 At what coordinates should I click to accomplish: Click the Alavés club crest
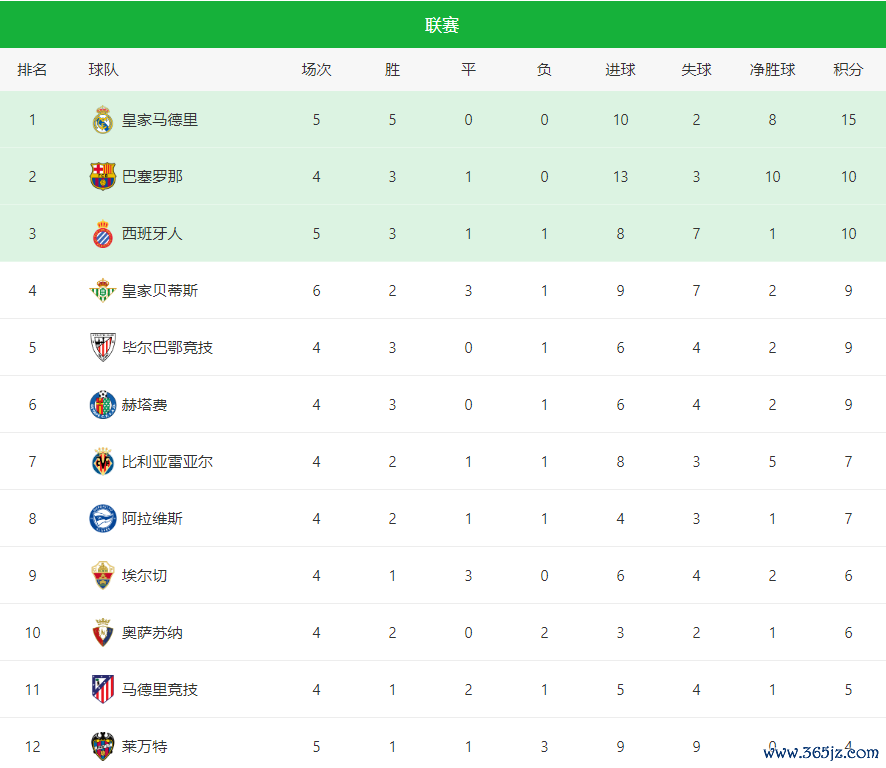(103, 519)
